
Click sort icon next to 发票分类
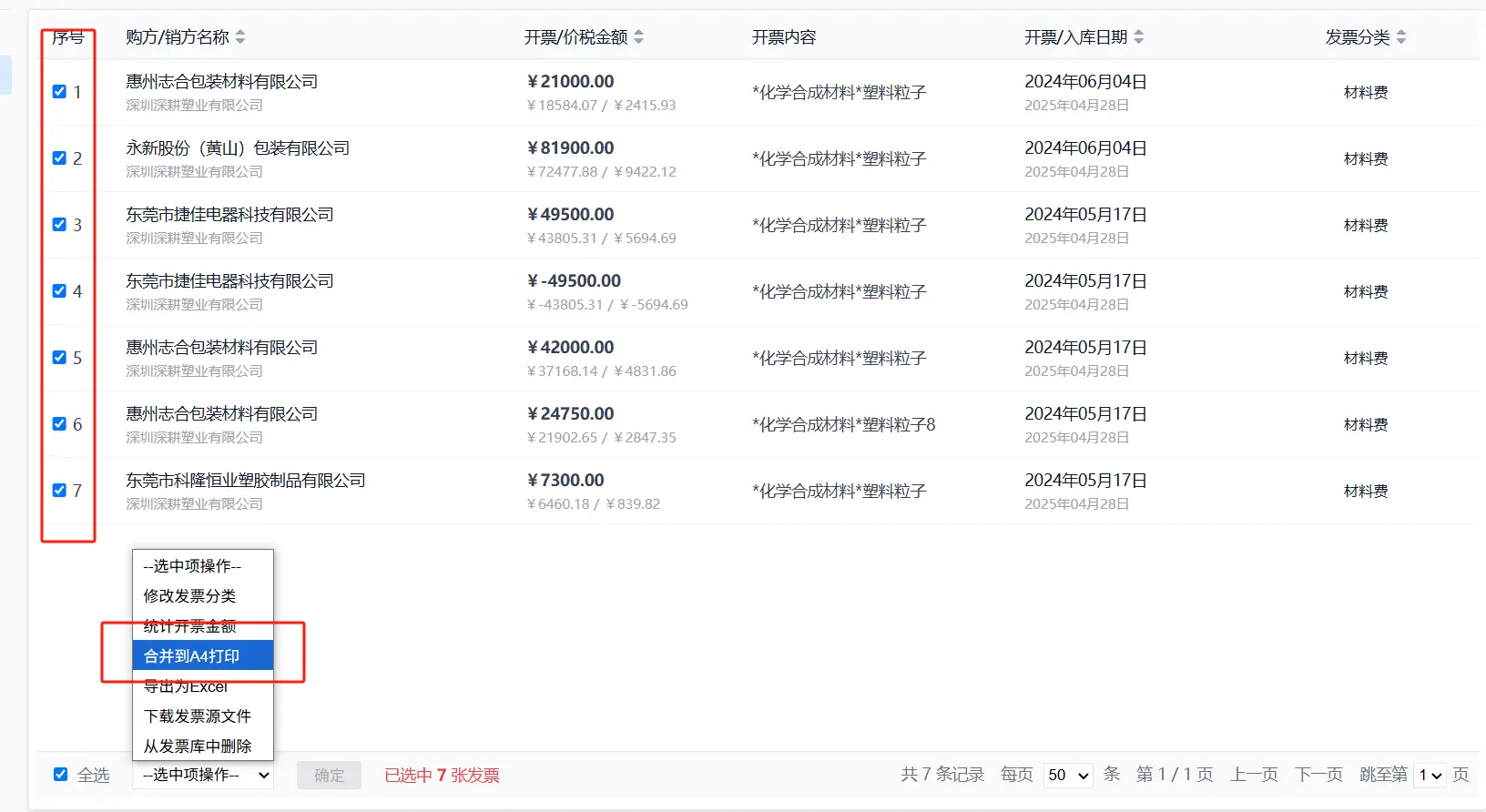[1400, 37]
